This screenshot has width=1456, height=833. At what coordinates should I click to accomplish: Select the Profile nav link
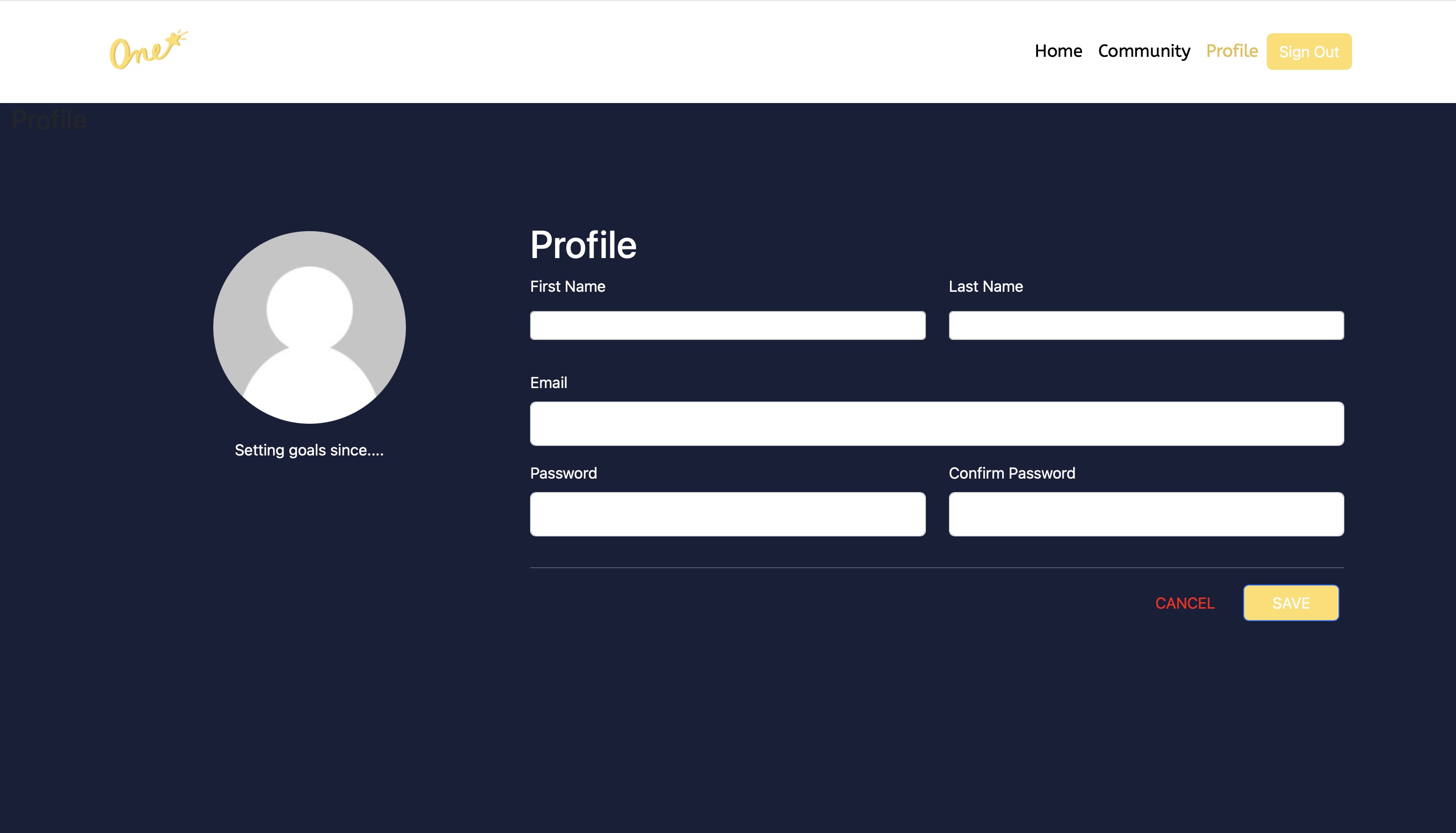(x=1231, y=51)
